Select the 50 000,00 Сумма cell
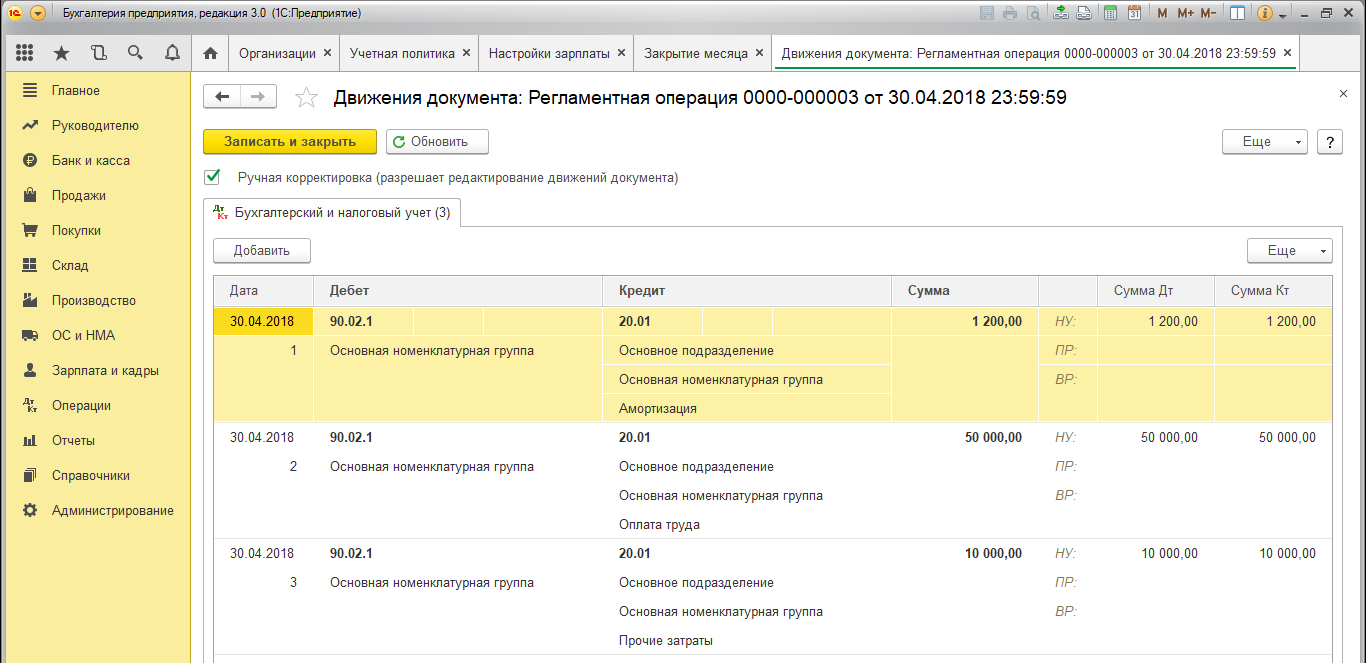Image resolution: width=1366 pixels, height=663 pixels. click(965, 437)
